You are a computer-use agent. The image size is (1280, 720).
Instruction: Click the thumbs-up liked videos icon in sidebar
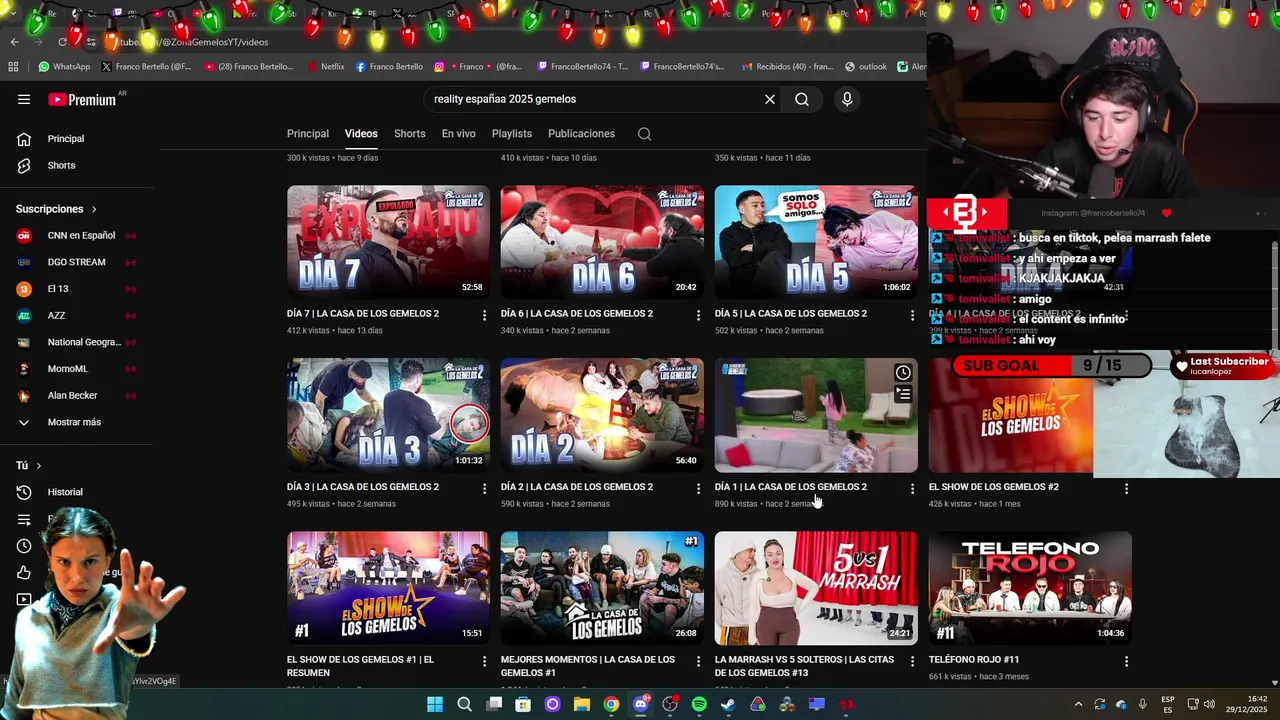tap(24, 573)
